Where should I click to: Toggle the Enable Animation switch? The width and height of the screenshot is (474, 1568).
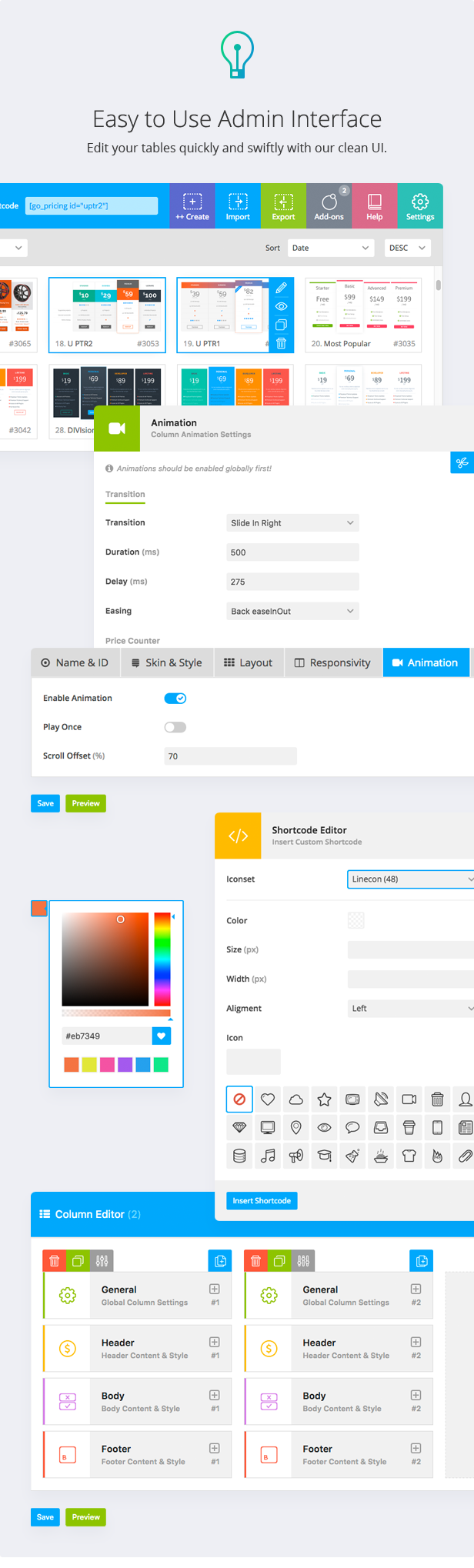click(x=175, y=699)
